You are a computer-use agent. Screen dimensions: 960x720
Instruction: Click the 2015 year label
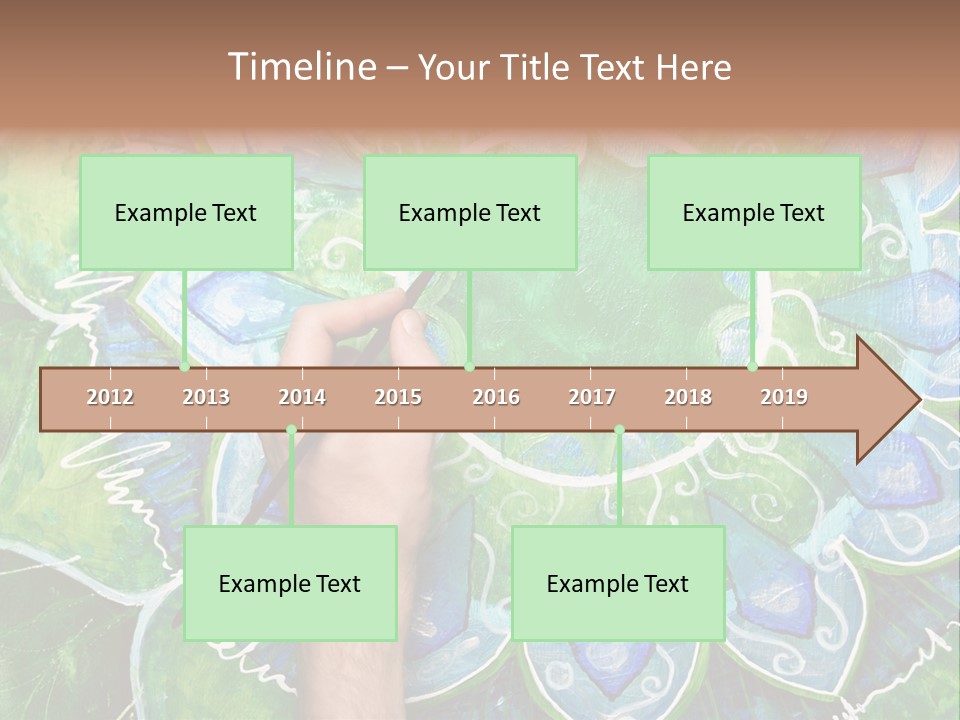point(398,397)
